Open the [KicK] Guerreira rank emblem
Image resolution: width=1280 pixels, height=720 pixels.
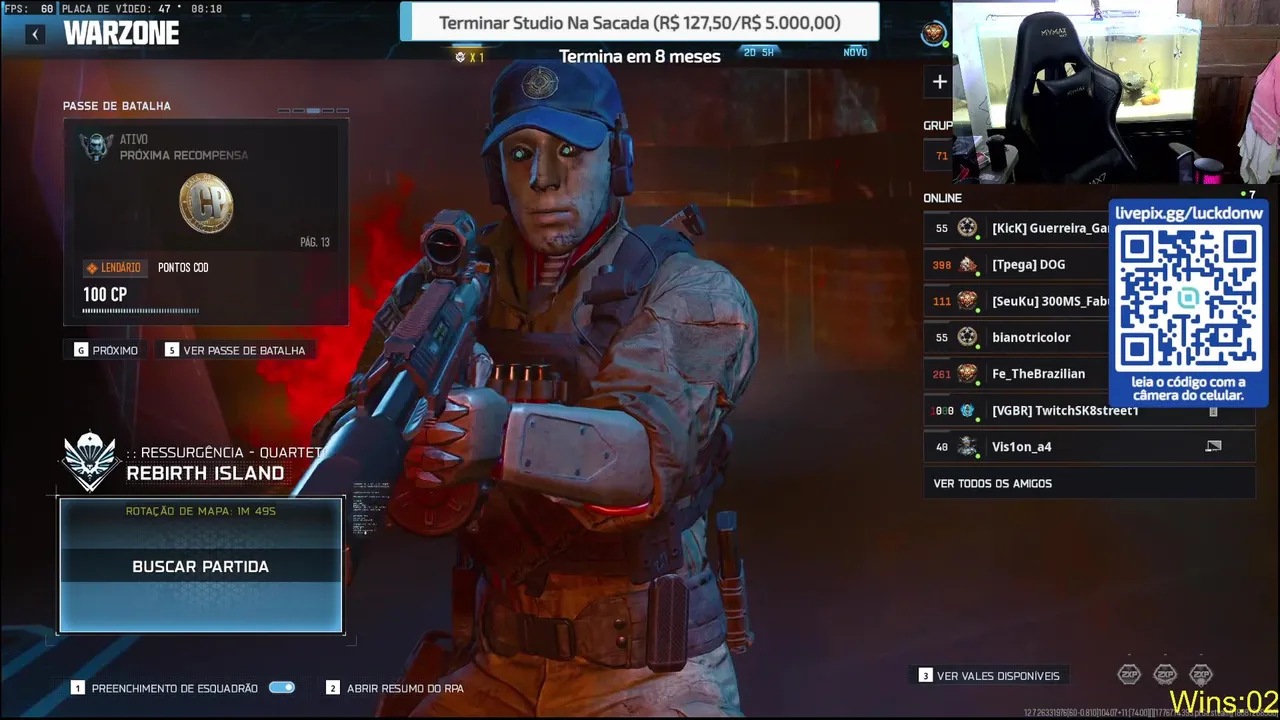967,228
